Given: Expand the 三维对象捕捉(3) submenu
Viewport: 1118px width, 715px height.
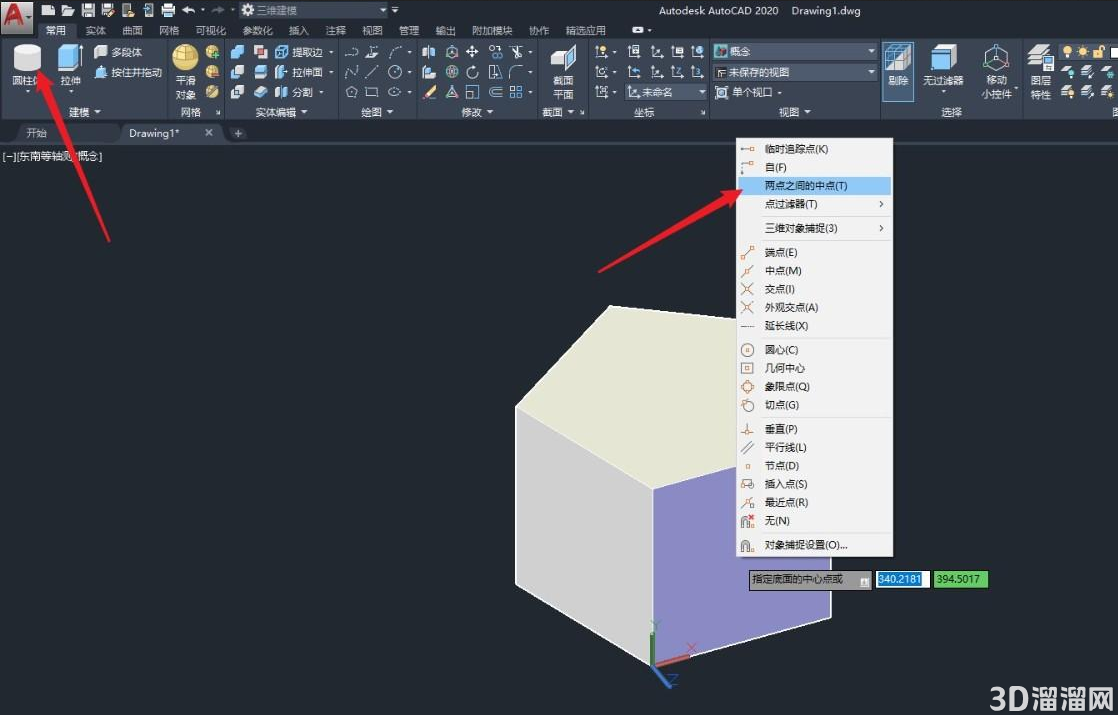Looking at the screenshot, I should coord(814,228).
